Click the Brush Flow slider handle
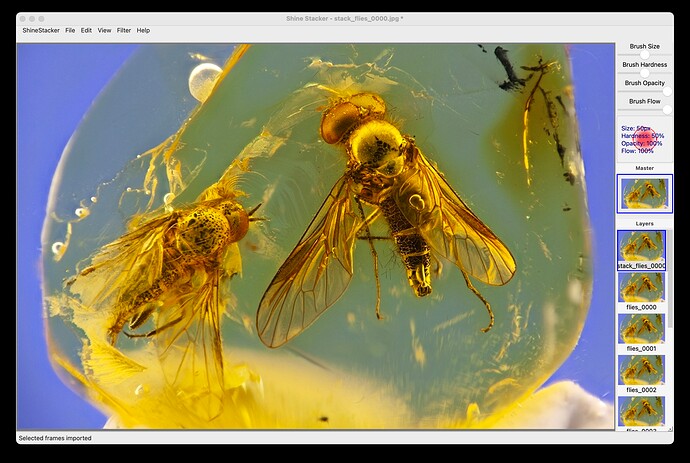The height and width of the screenshot is (463, 690). tap(667, 109)
